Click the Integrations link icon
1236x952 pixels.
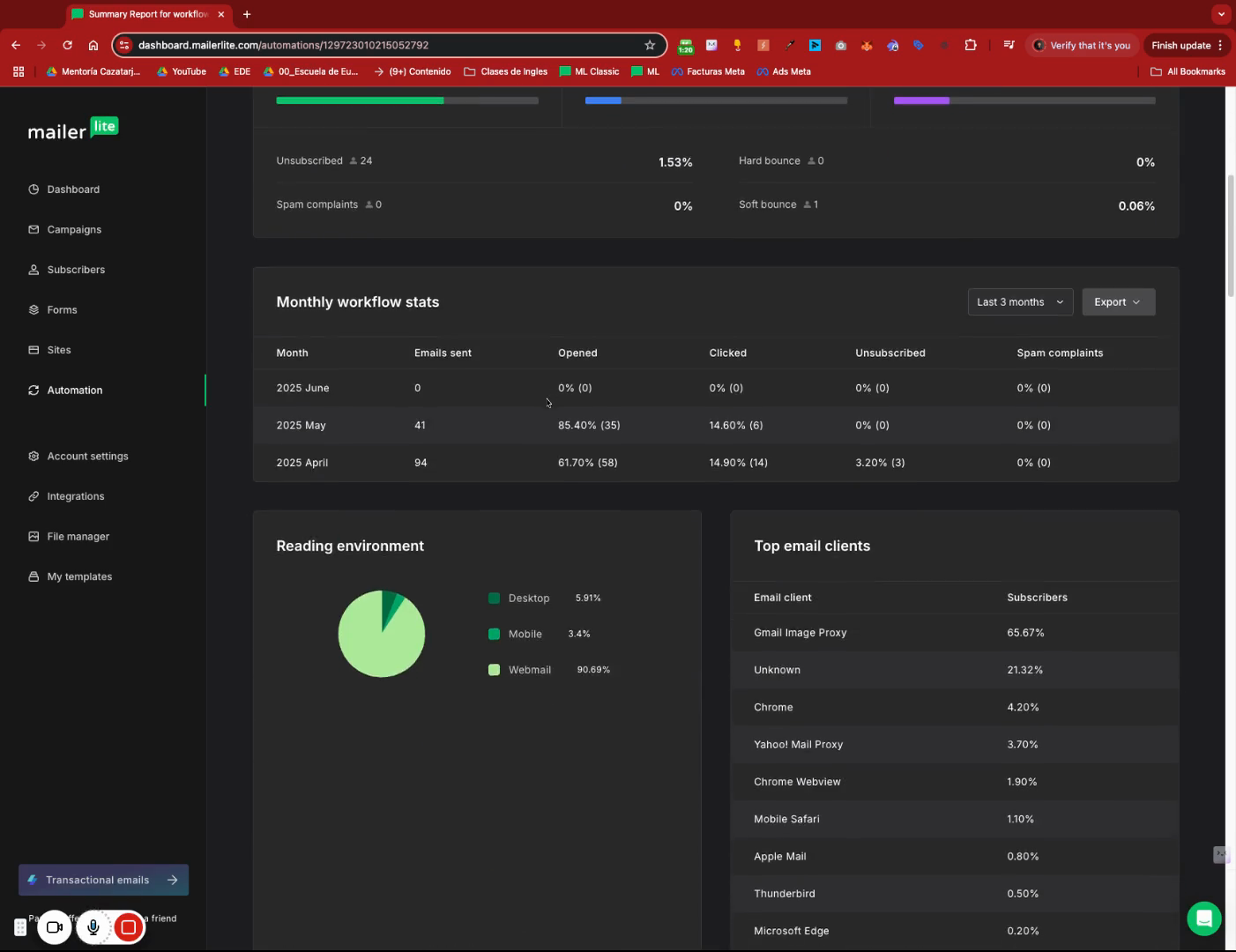[34, 496]
